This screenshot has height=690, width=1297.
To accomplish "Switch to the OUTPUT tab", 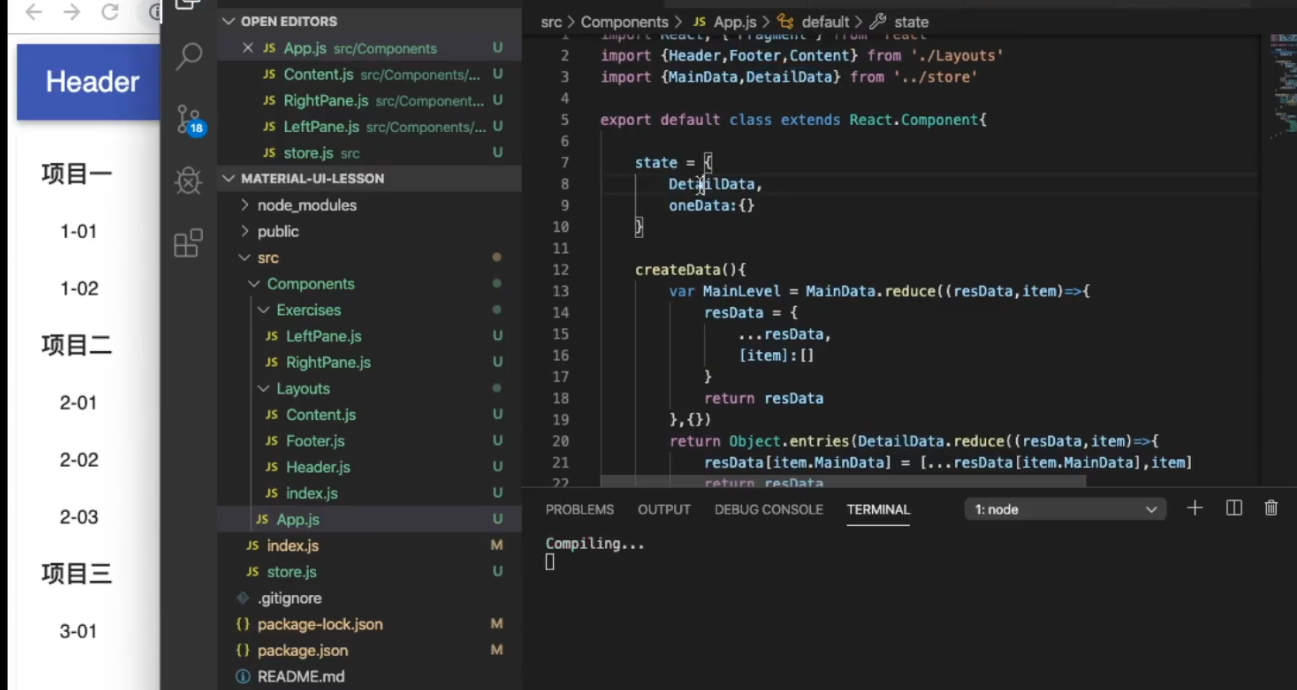I will (663, 509).
